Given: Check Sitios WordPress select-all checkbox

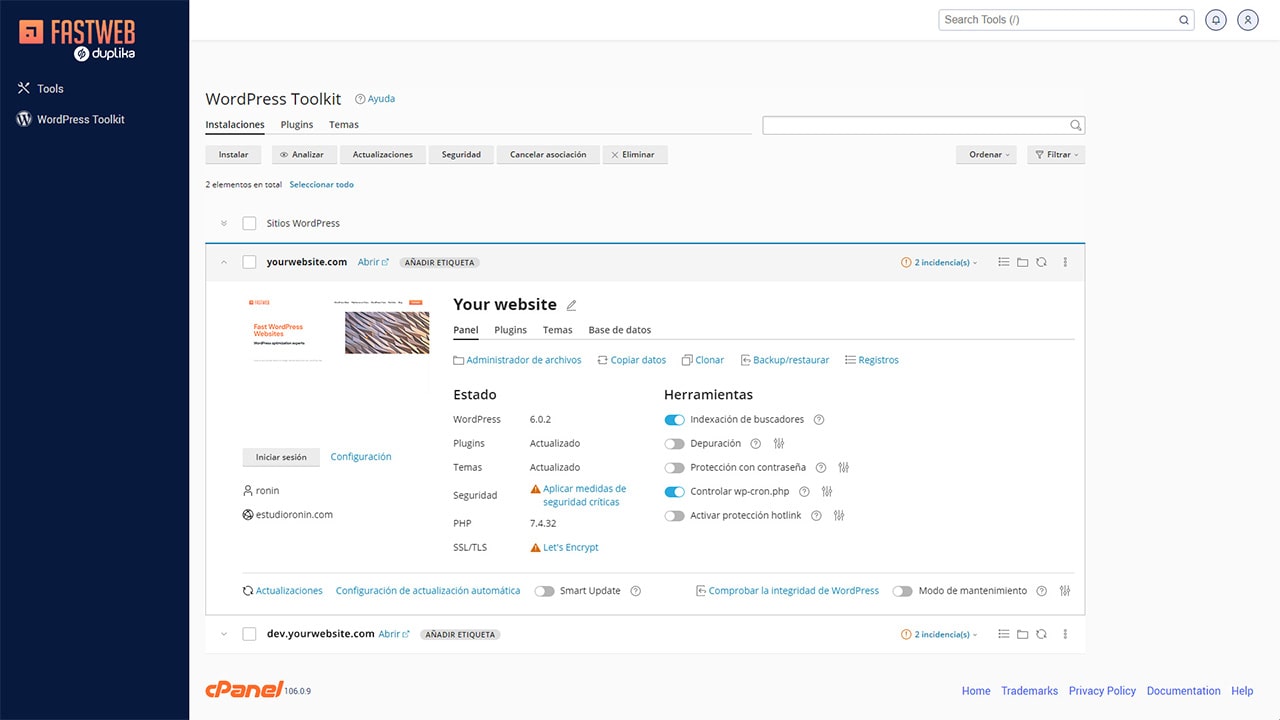Looking at the screenshot, I should (x=249, y=223).
